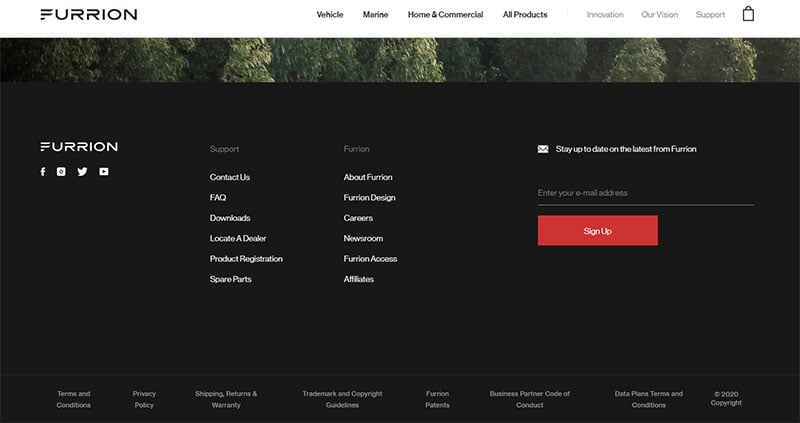The image size is (800, 423).
Task: Go to Spare Parts
Action: [231, 279]
